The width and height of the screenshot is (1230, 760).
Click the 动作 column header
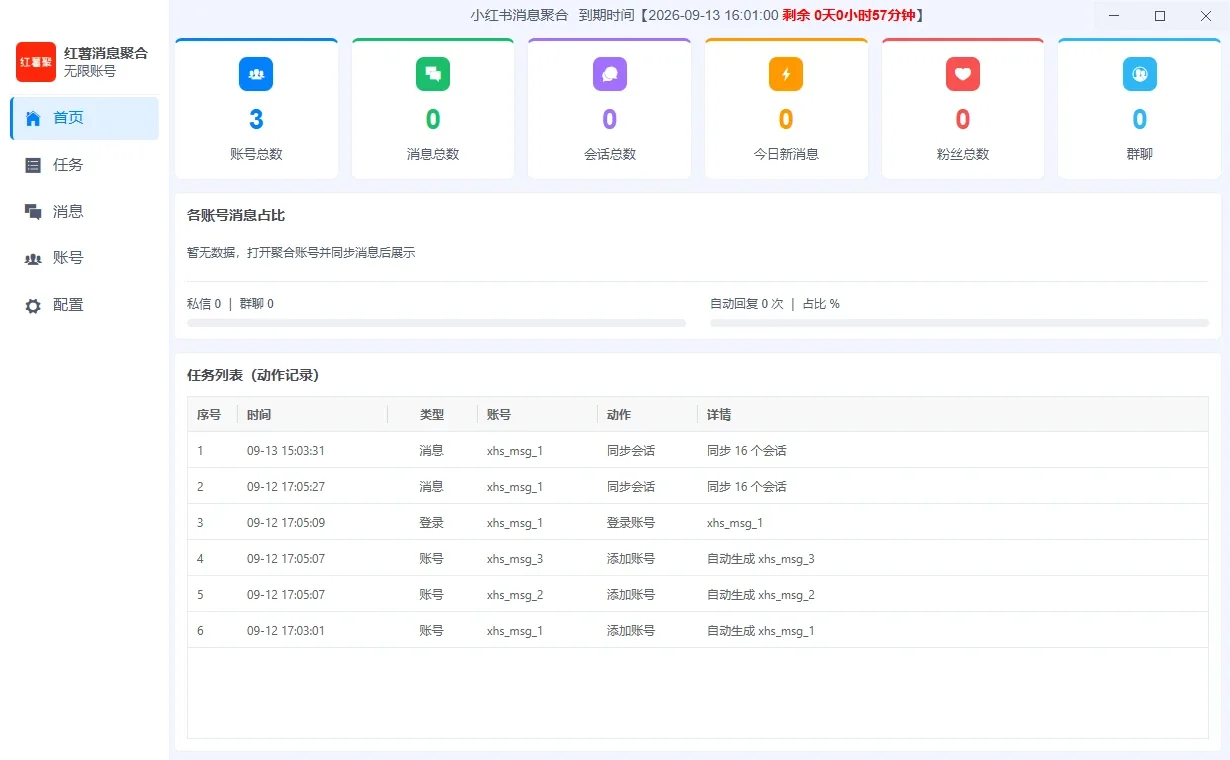619,414
